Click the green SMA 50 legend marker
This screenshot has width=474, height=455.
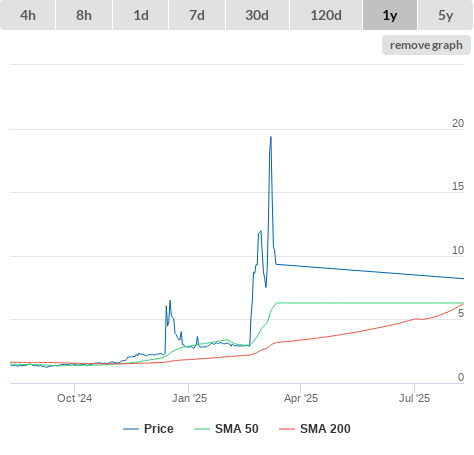[x=202, y=429]
